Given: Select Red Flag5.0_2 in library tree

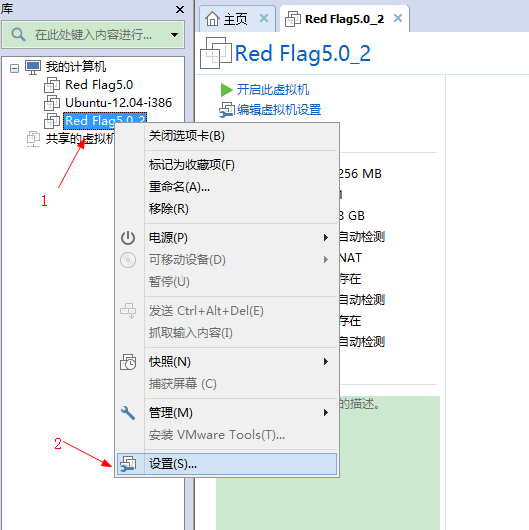Looking at the screenshot, I should pyautogui.click(x=105, y=120).
